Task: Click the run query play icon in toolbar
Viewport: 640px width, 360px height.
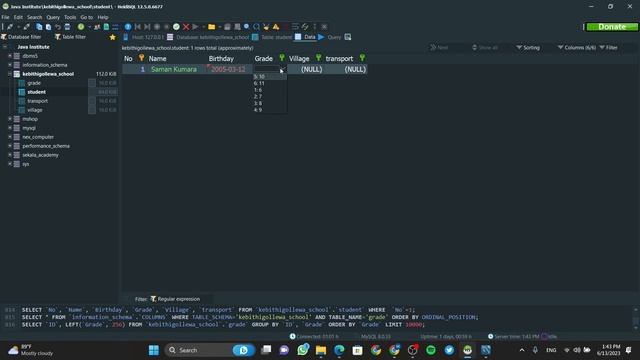Action: [x=195, y=27]
